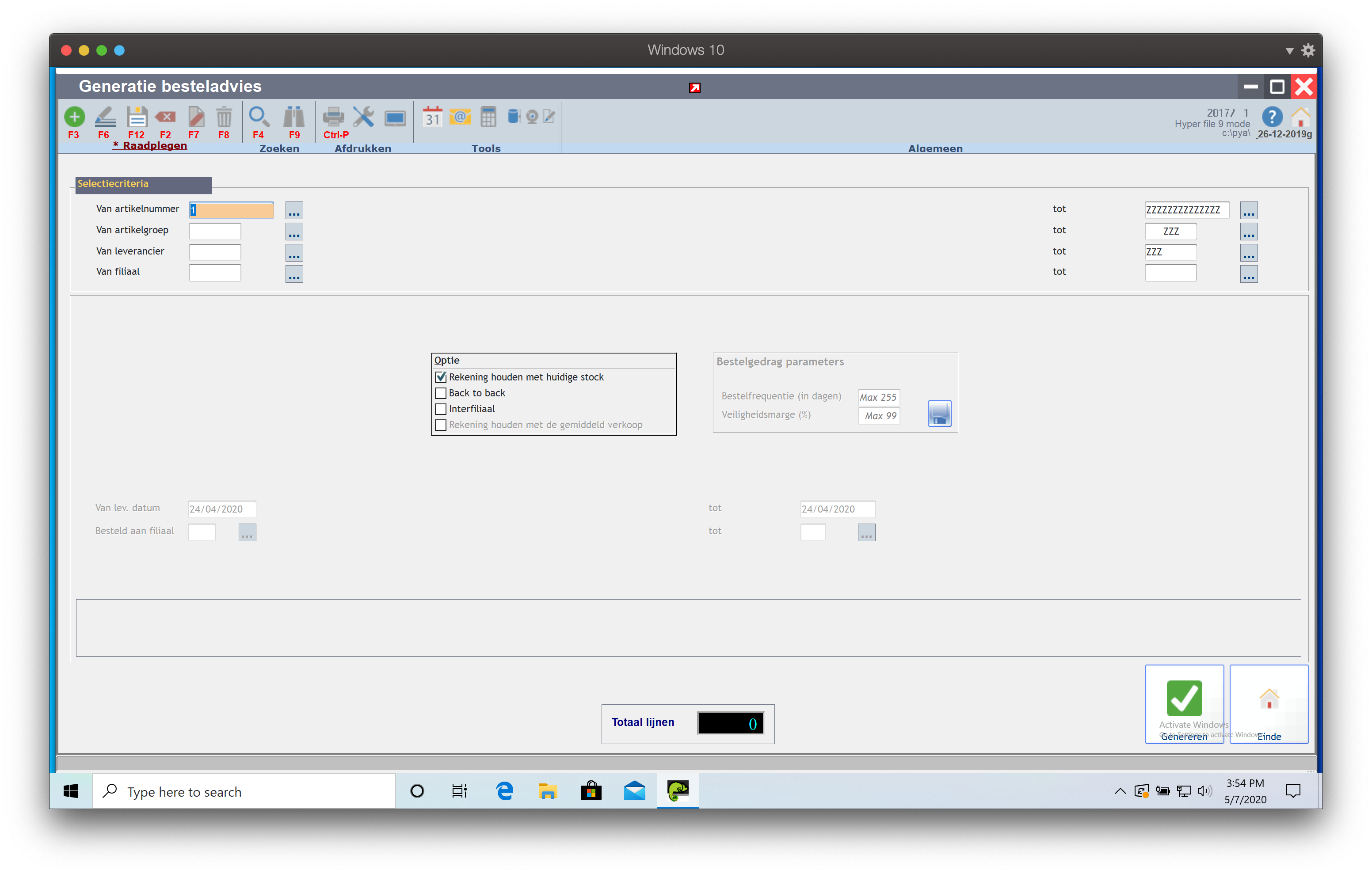Click the email envelope tool icon
1372x874 pixels.
[460, 117]
